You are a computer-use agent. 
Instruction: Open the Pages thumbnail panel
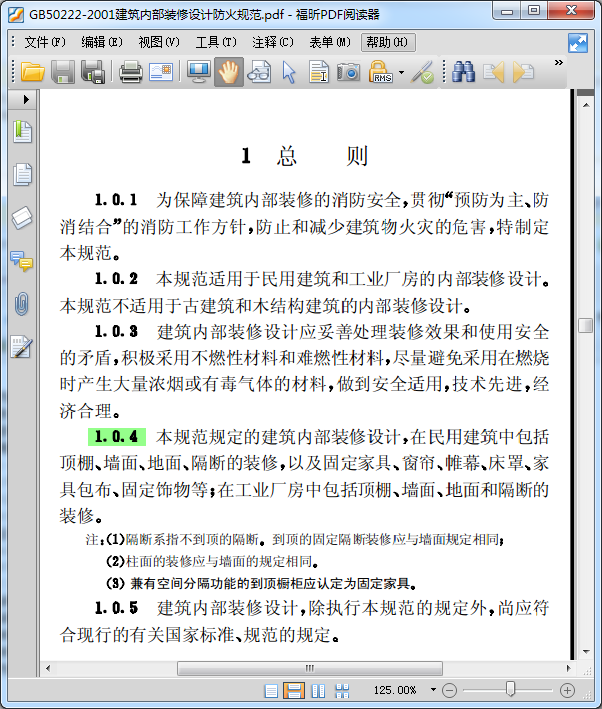22,174
